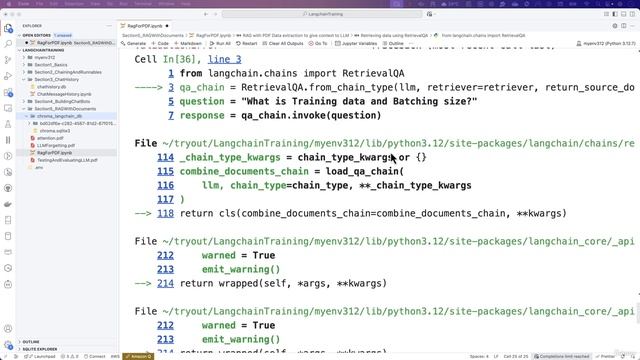The height and width of the screenshot is (360, 640).
Task: Follow line 118 link in traceback
Action: pos(165,213)
